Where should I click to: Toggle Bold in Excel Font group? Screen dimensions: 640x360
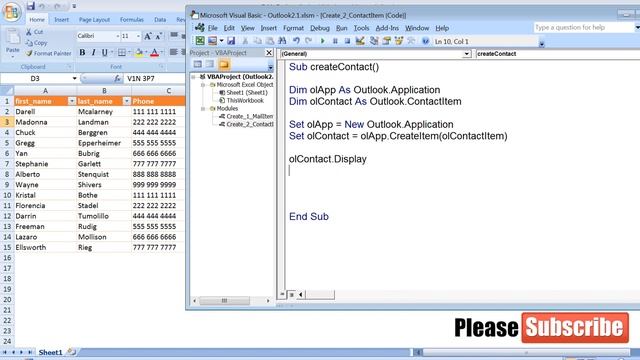[82, 53]
